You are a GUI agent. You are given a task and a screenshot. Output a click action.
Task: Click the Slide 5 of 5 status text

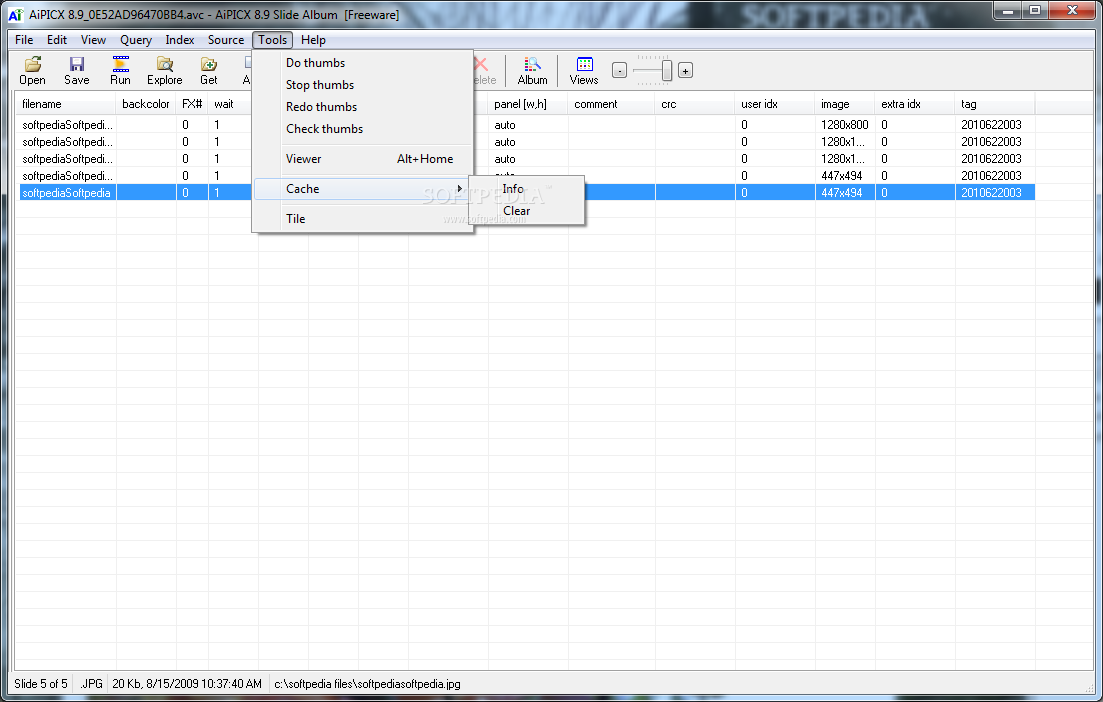(41, 684)
